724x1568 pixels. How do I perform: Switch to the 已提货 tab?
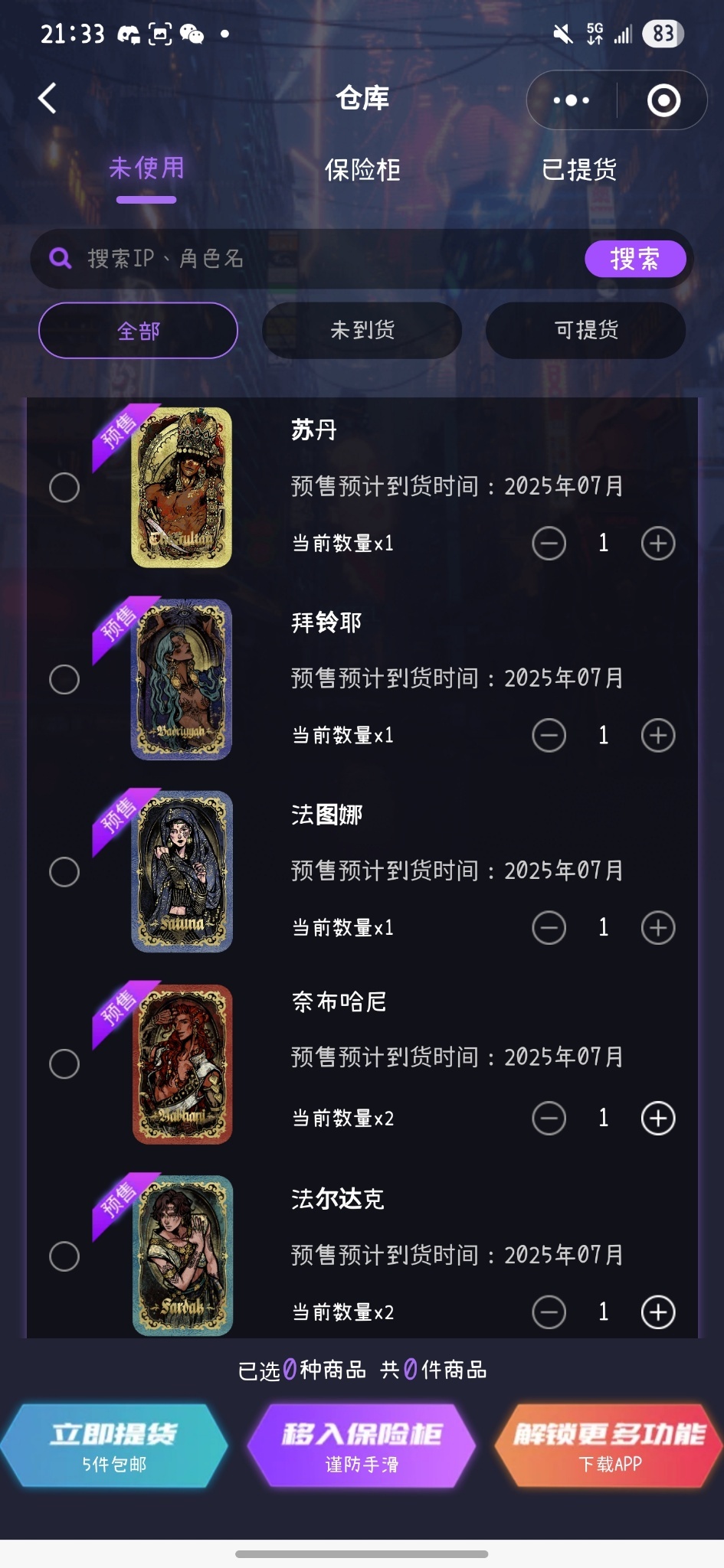[579, 169]
